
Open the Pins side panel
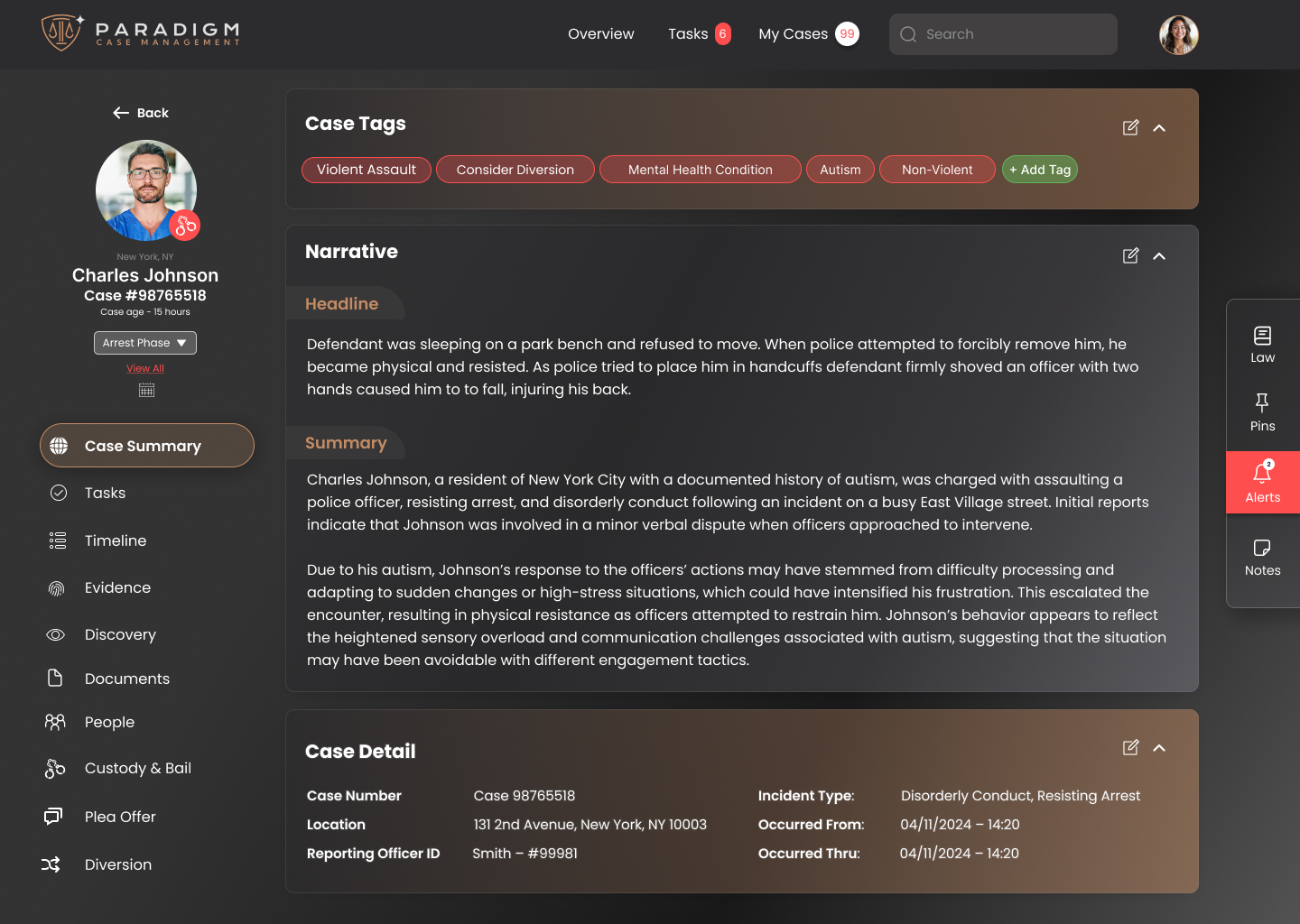pyautogui.click(x=1262, y=412)
